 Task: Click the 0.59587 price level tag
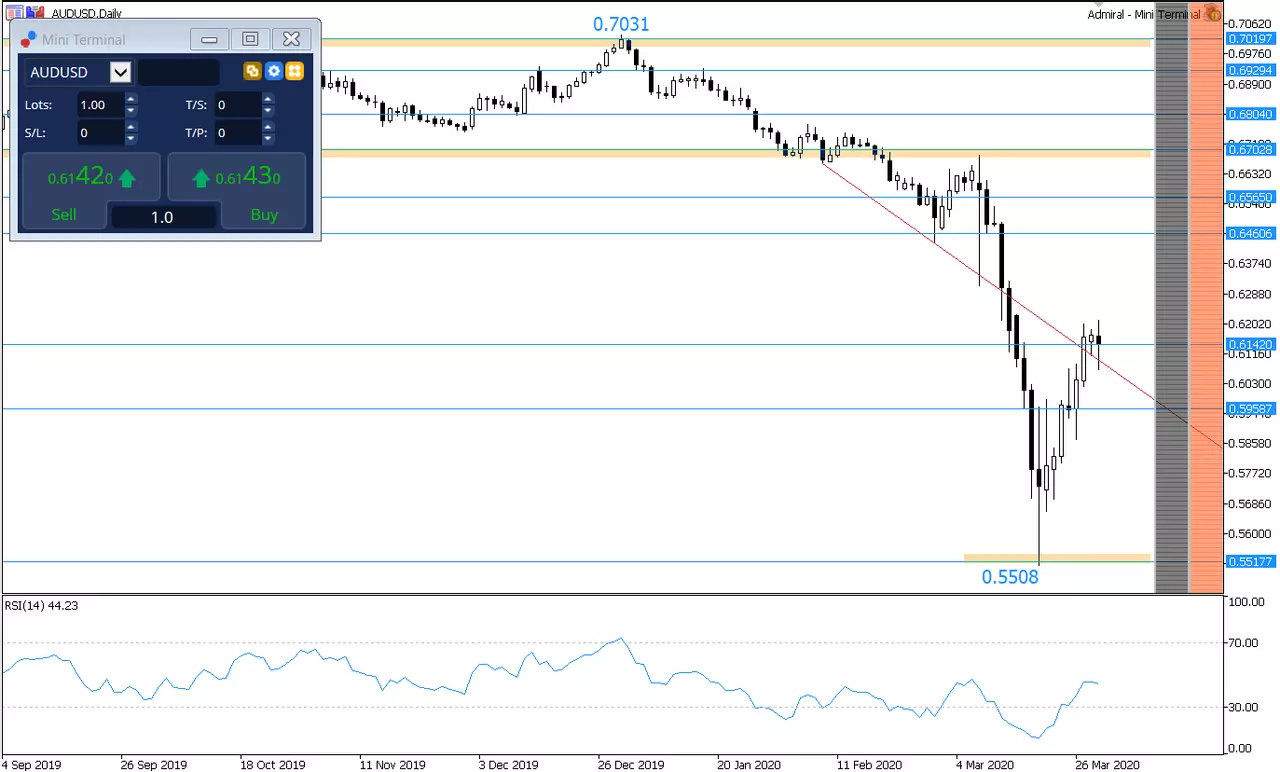tap(1249, 409)
